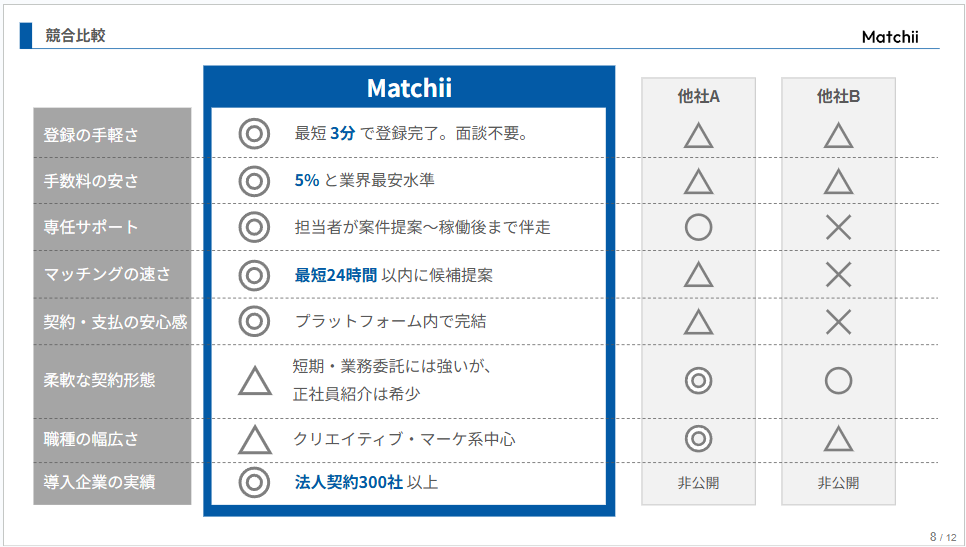Click 他社B's triangle for 登録の手軽さ

(838, 135)
